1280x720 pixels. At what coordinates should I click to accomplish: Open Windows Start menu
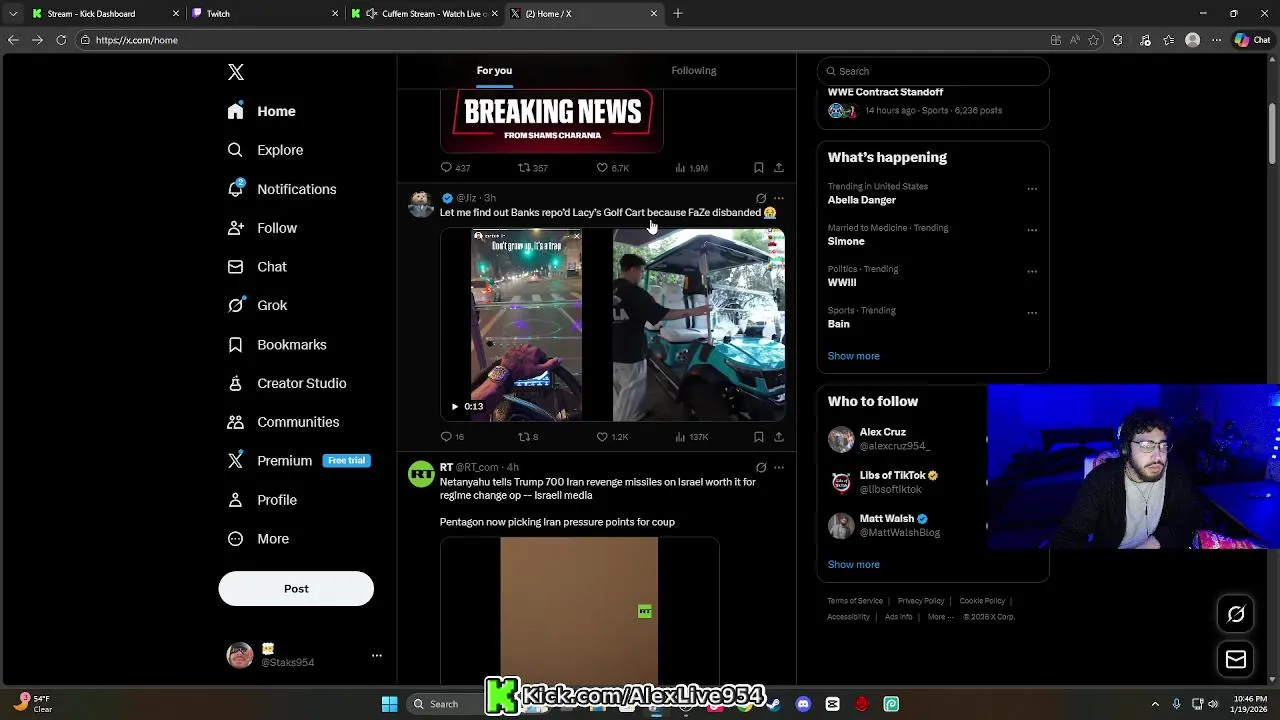click(389, 704)
